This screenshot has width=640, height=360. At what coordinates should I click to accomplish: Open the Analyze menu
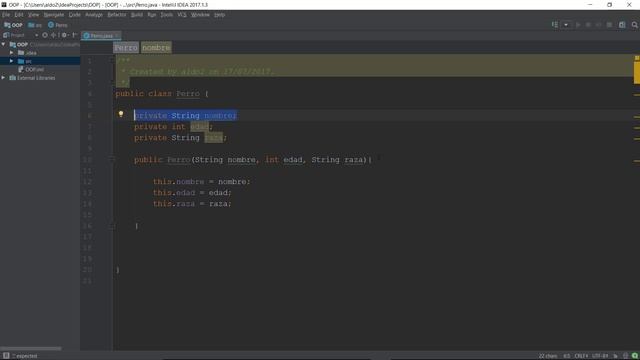(x=94, y=15)
